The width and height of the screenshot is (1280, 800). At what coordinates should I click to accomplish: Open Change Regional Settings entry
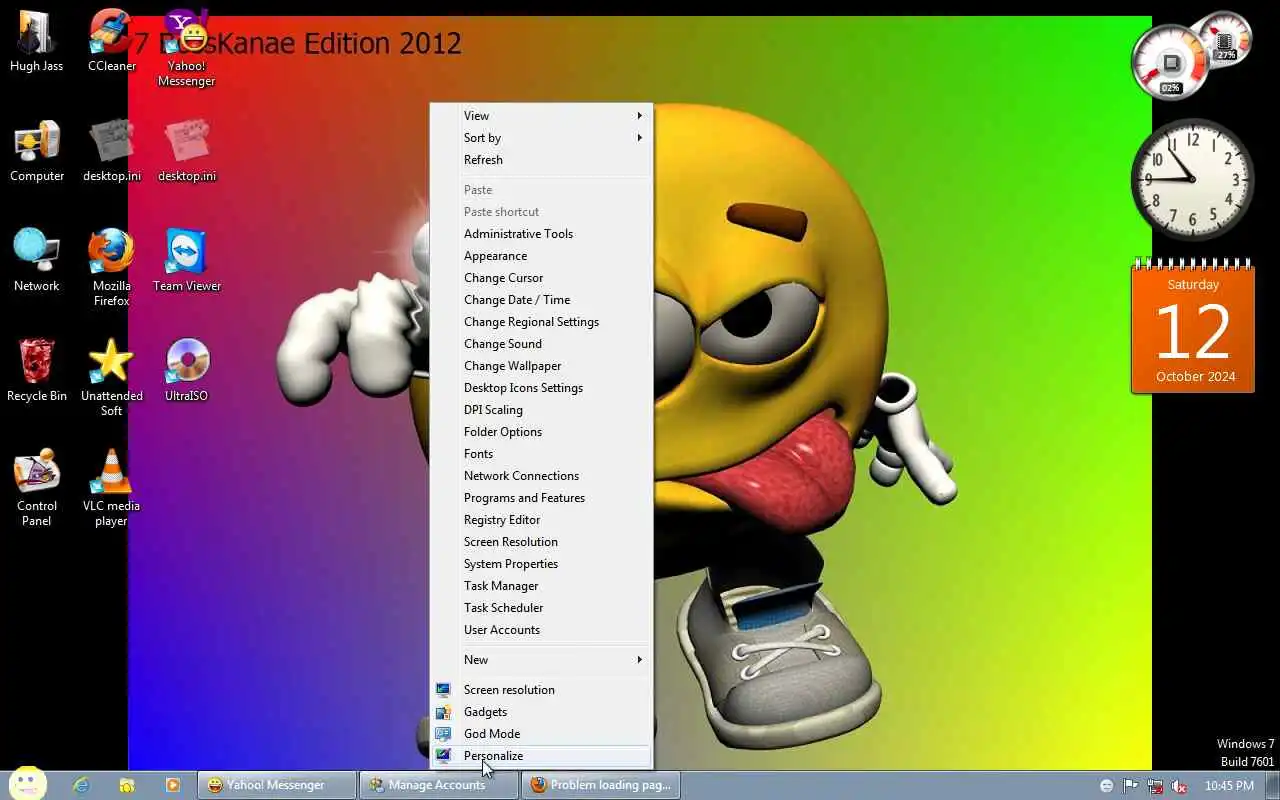point(541,322)
